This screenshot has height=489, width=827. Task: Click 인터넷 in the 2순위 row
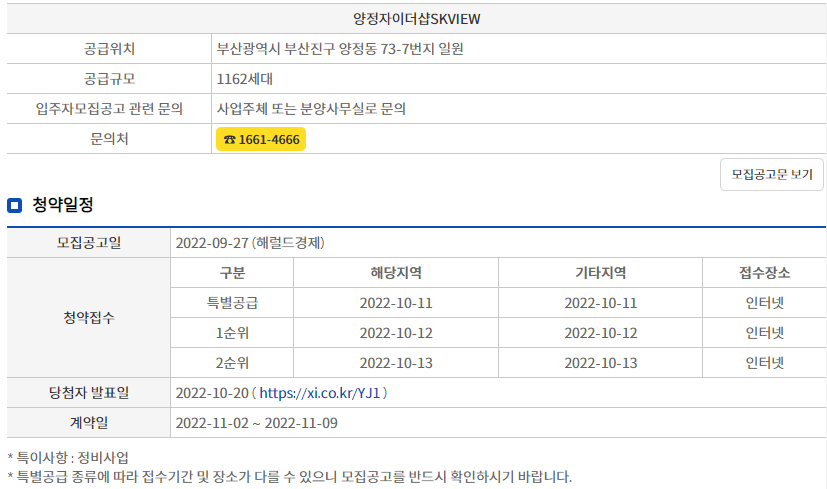point(764,363)
